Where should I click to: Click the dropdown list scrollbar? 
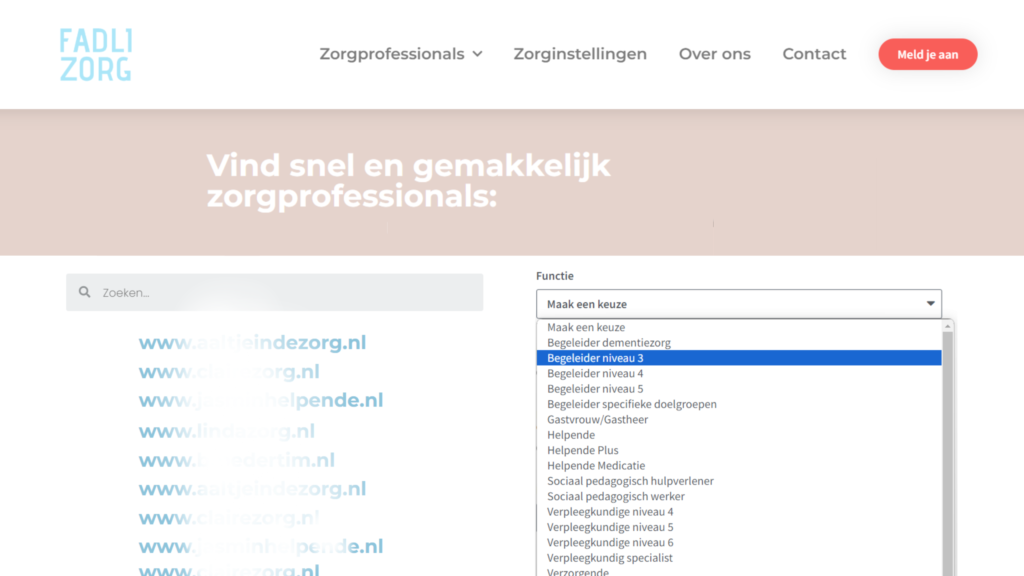pyautogui.click(x=948, y=450)
